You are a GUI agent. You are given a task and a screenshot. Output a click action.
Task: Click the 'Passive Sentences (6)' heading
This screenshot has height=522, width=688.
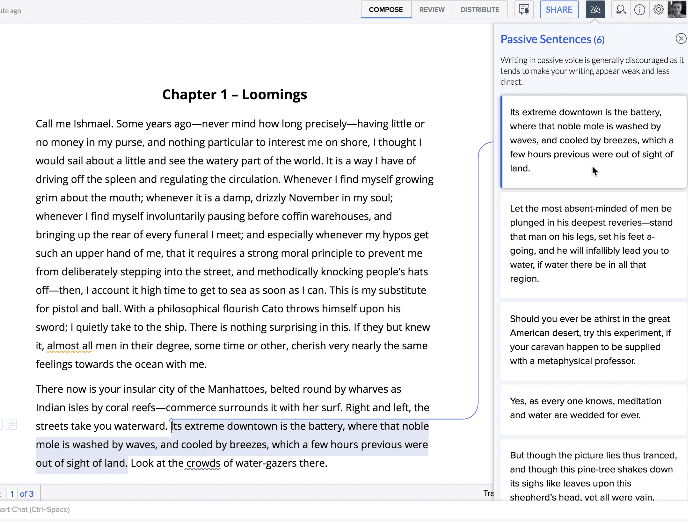[552, 39]
